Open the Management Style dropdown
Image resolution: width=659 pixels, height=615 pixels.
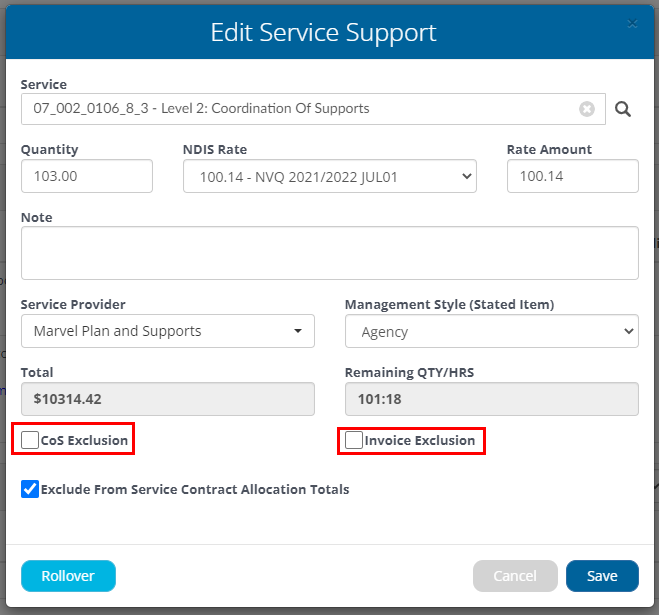(492, 331)
